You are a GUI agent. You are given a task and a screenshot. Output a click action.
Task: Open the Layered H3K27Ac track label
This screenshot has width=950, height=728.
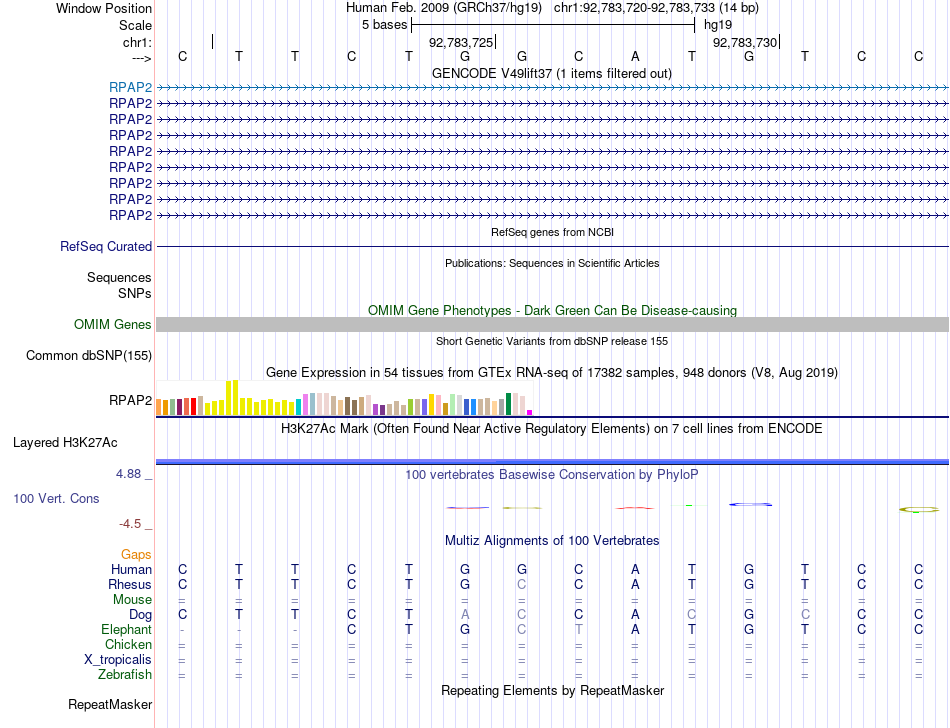coord(65,443)
